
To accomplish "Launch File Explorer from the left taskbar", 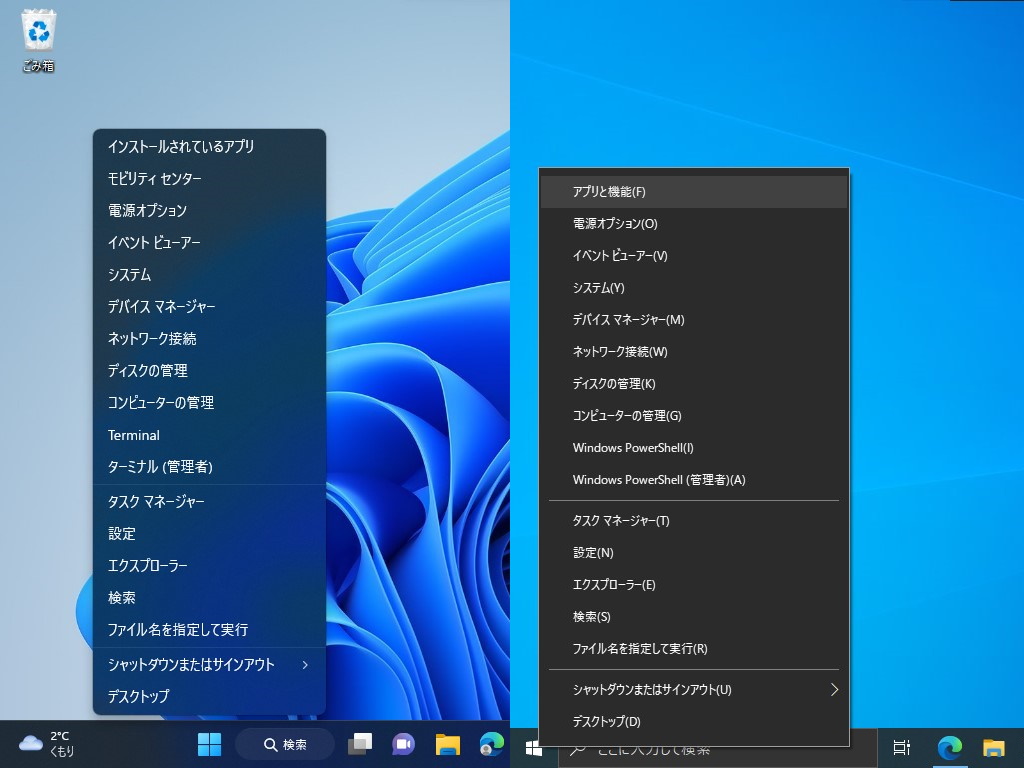I will tap(447, 744).
